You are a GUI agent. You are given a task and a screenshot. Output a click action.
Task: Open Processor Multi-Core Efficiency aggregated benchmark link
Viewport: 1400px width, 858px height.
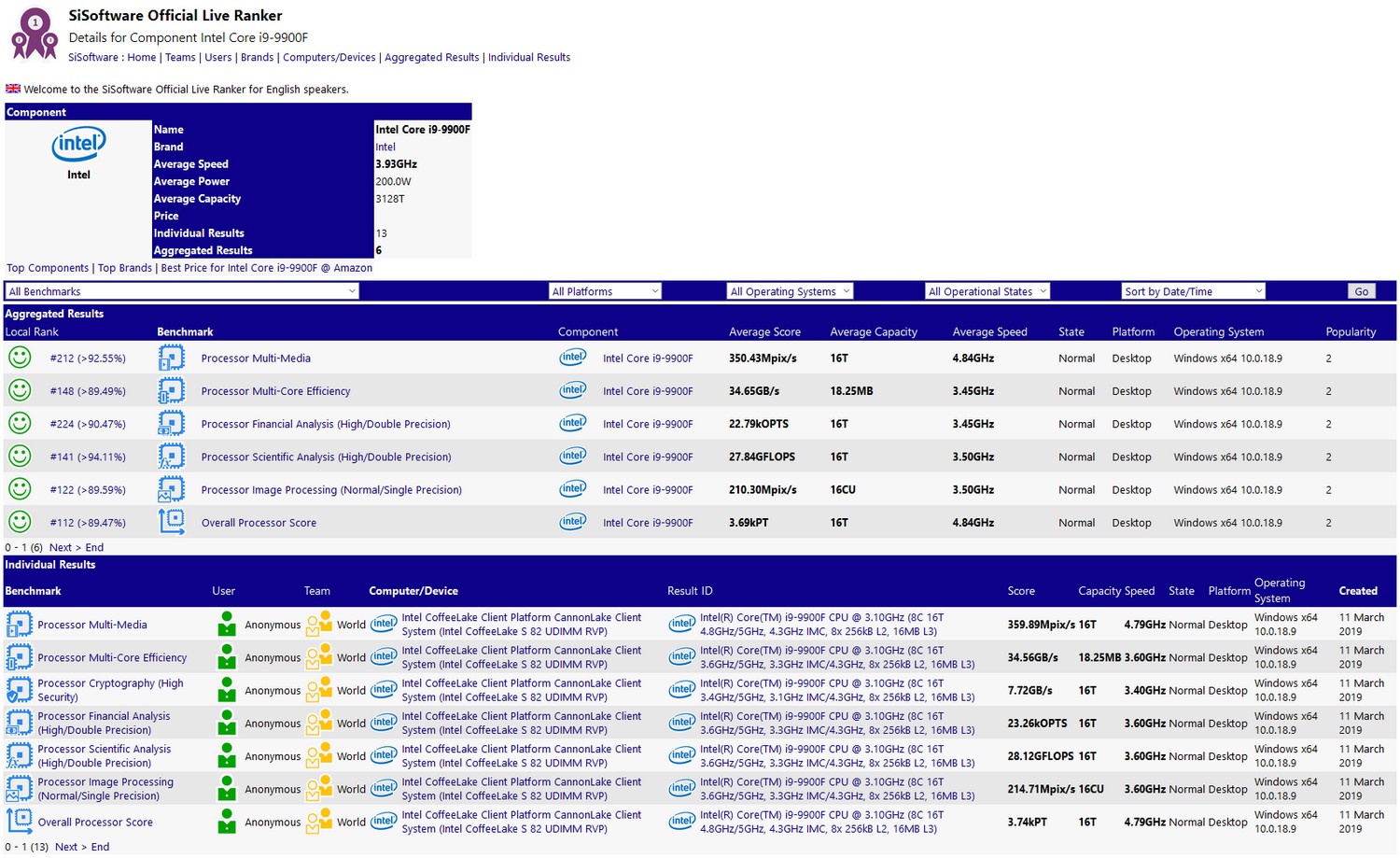[275, 391]
